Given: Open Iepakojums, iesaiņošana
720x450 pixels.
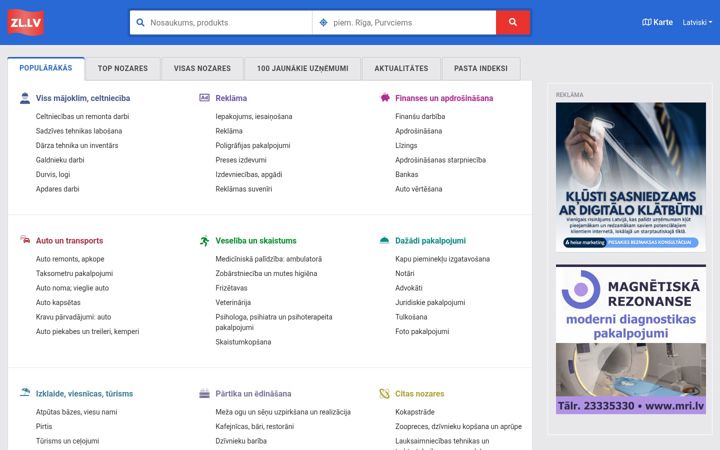Looking at the screenshot, I should click(x=254, y=117).
